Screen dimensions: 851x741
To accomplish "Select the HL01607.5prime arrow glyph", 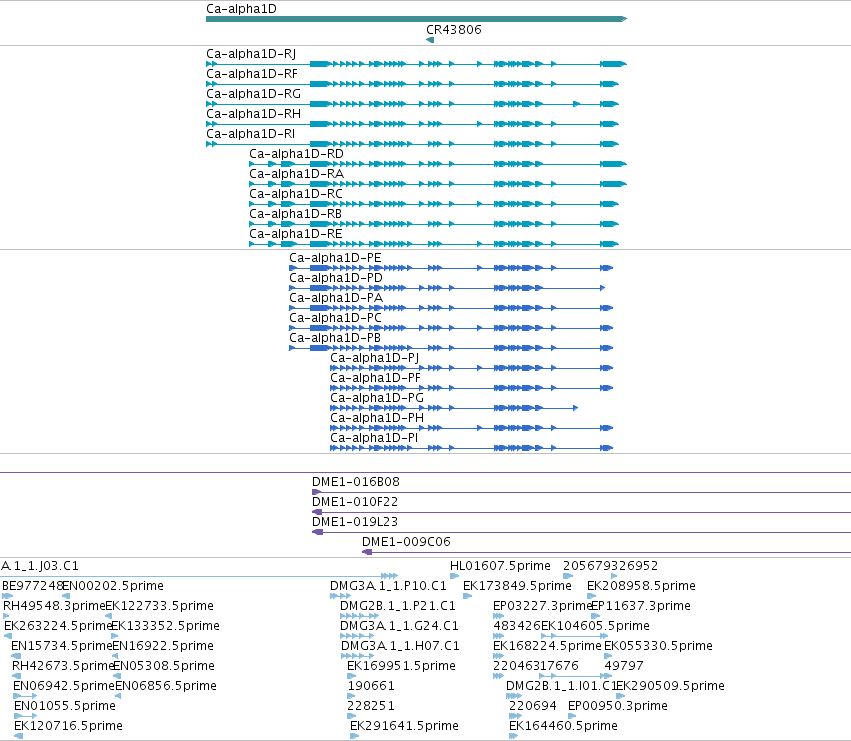I will pyautogui.click(x=454, y=577).
